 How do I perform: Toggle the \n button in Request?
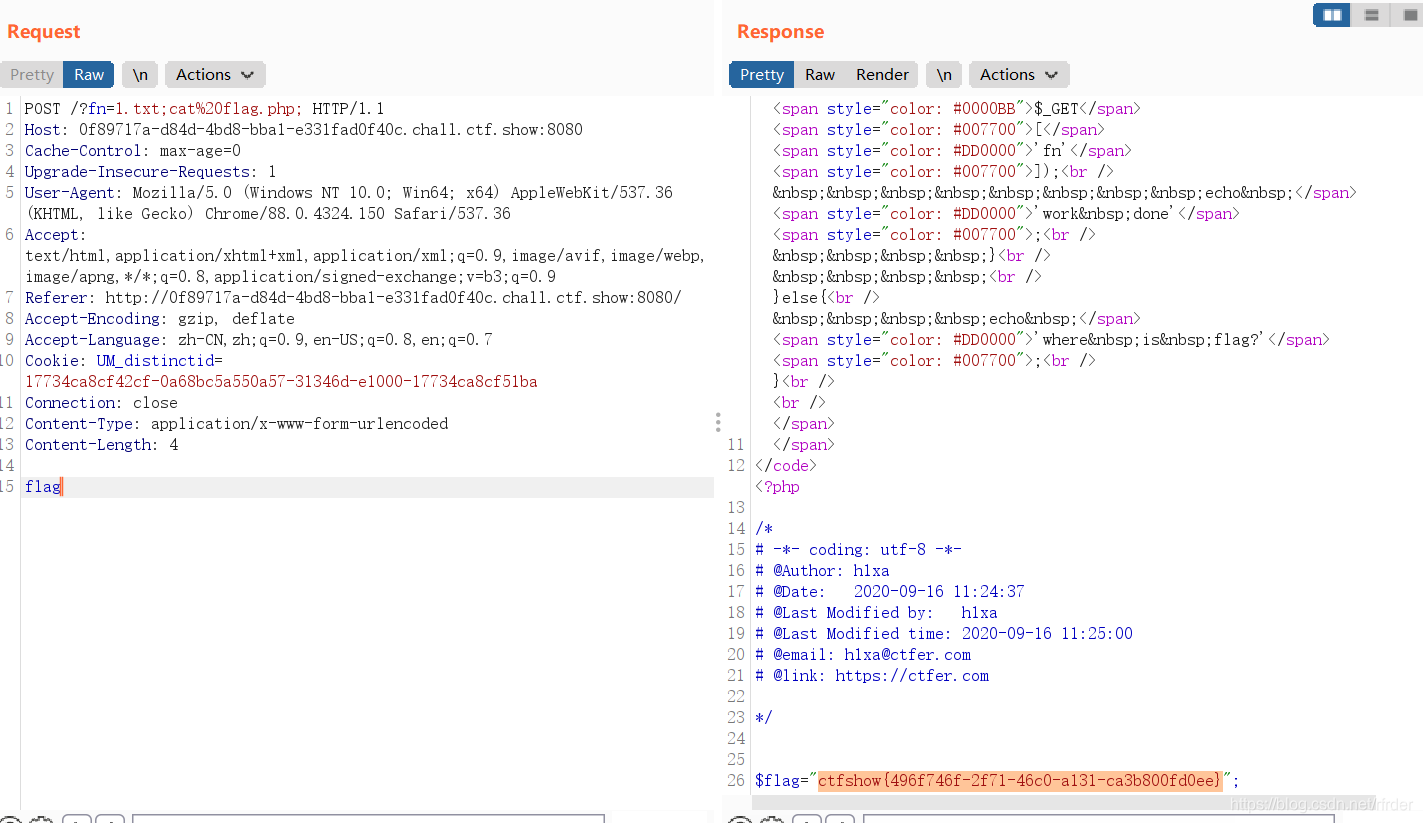140,75
